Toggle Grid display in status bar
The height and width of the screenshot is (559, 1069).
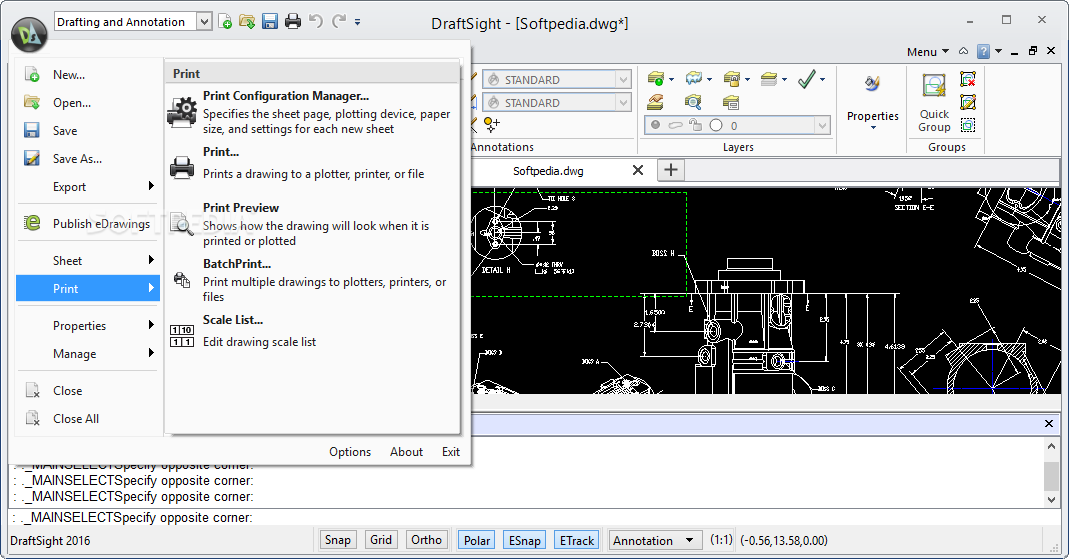[x=381, y=540]
